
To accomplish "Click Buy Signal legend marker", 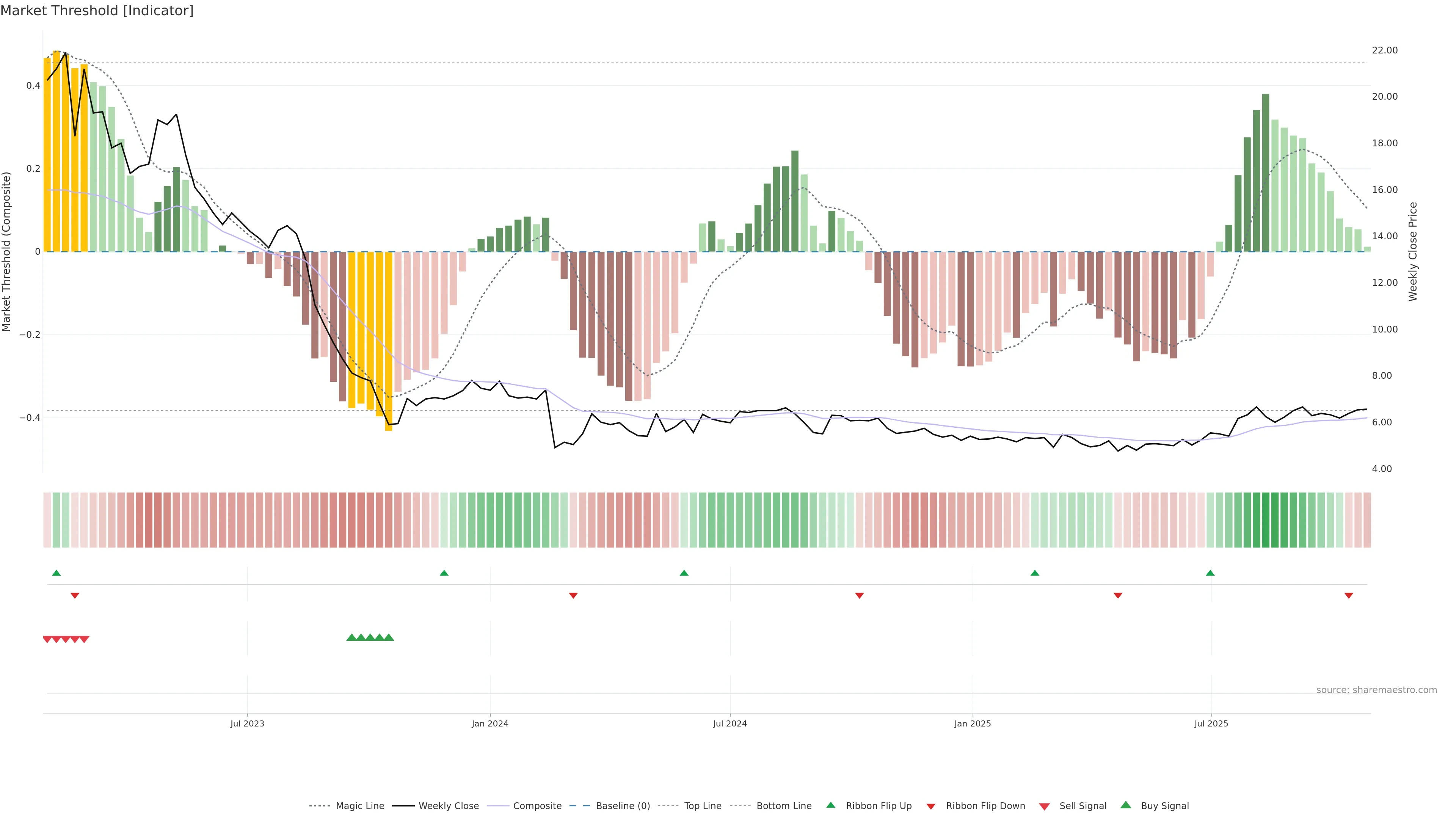I will click(1126, 805).
